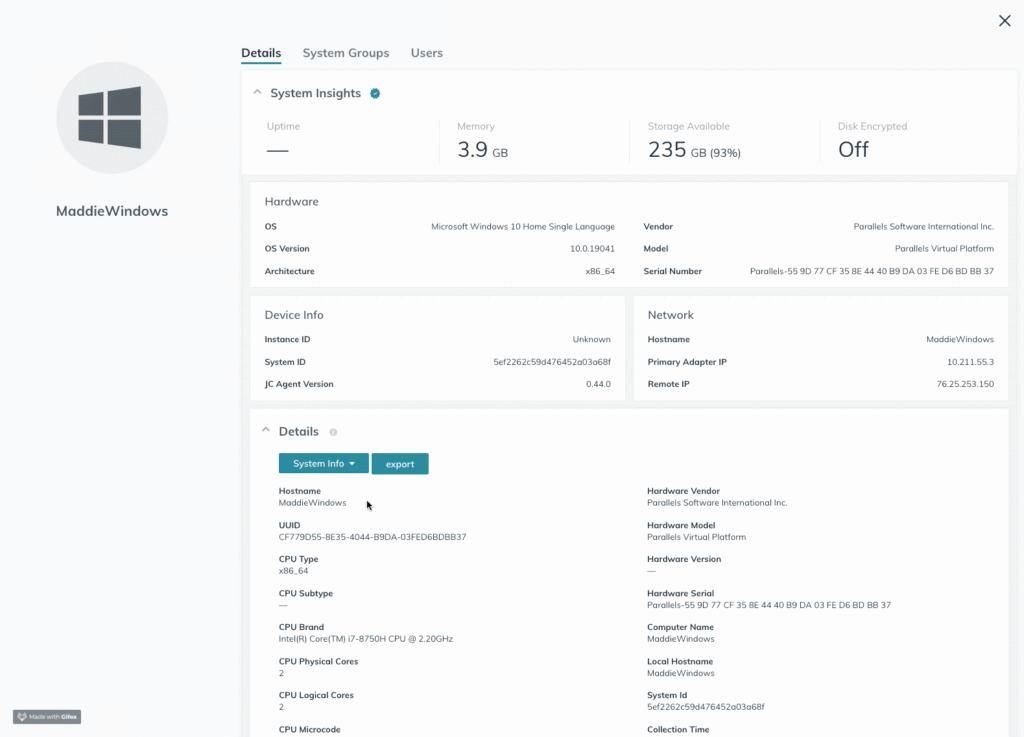Viewport: 1024px width, 737px height.
Task: Click the 3.9 GB memory value
Action: [x=482, y=151]
